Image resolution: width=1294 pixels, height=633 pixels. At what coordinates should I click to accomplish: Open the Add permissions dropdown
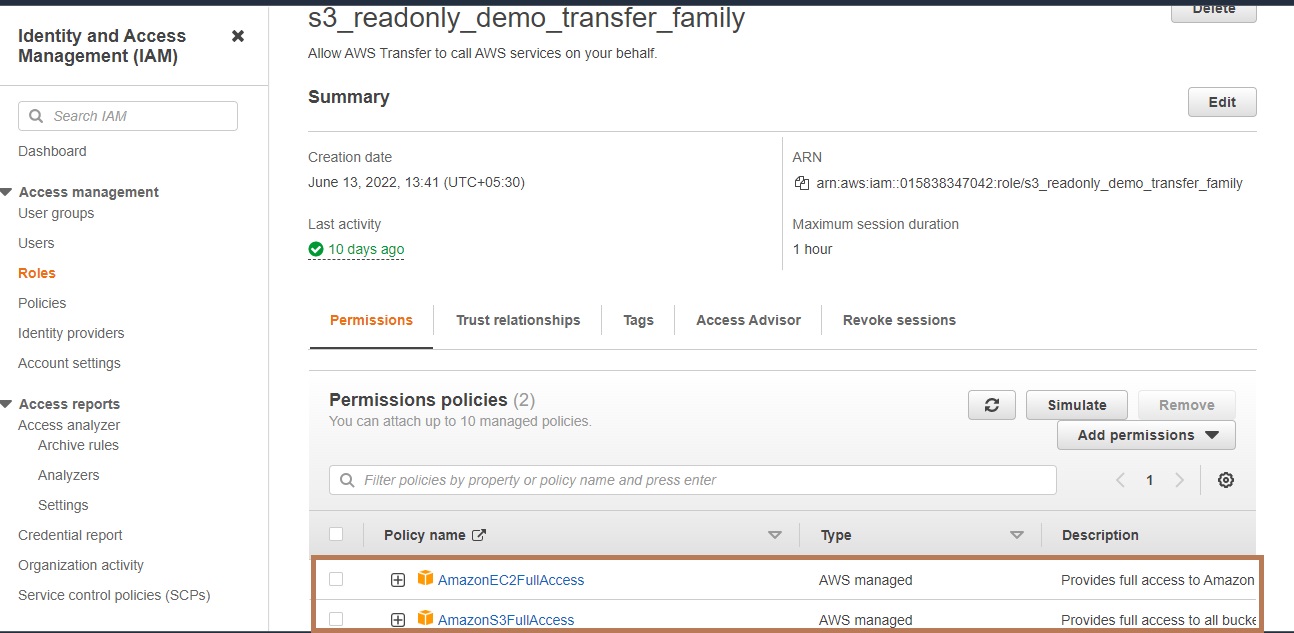1147,435
